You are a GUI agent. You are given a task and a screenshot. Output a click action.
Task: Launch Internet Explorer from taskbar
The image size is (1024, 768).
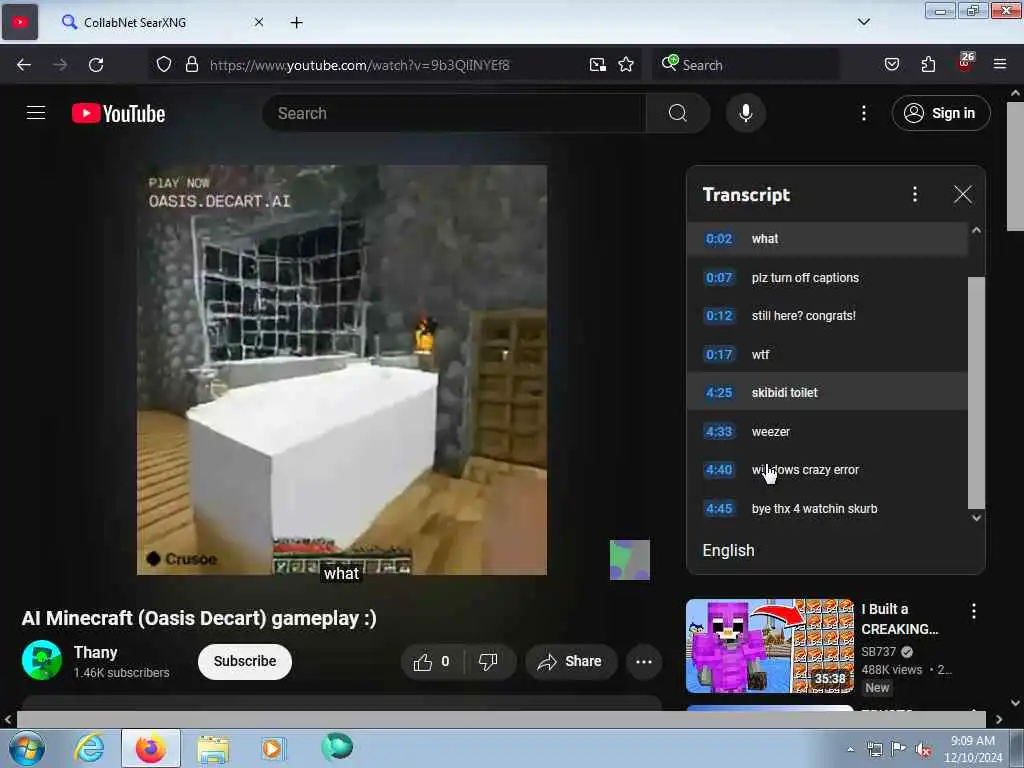(89, 748)
